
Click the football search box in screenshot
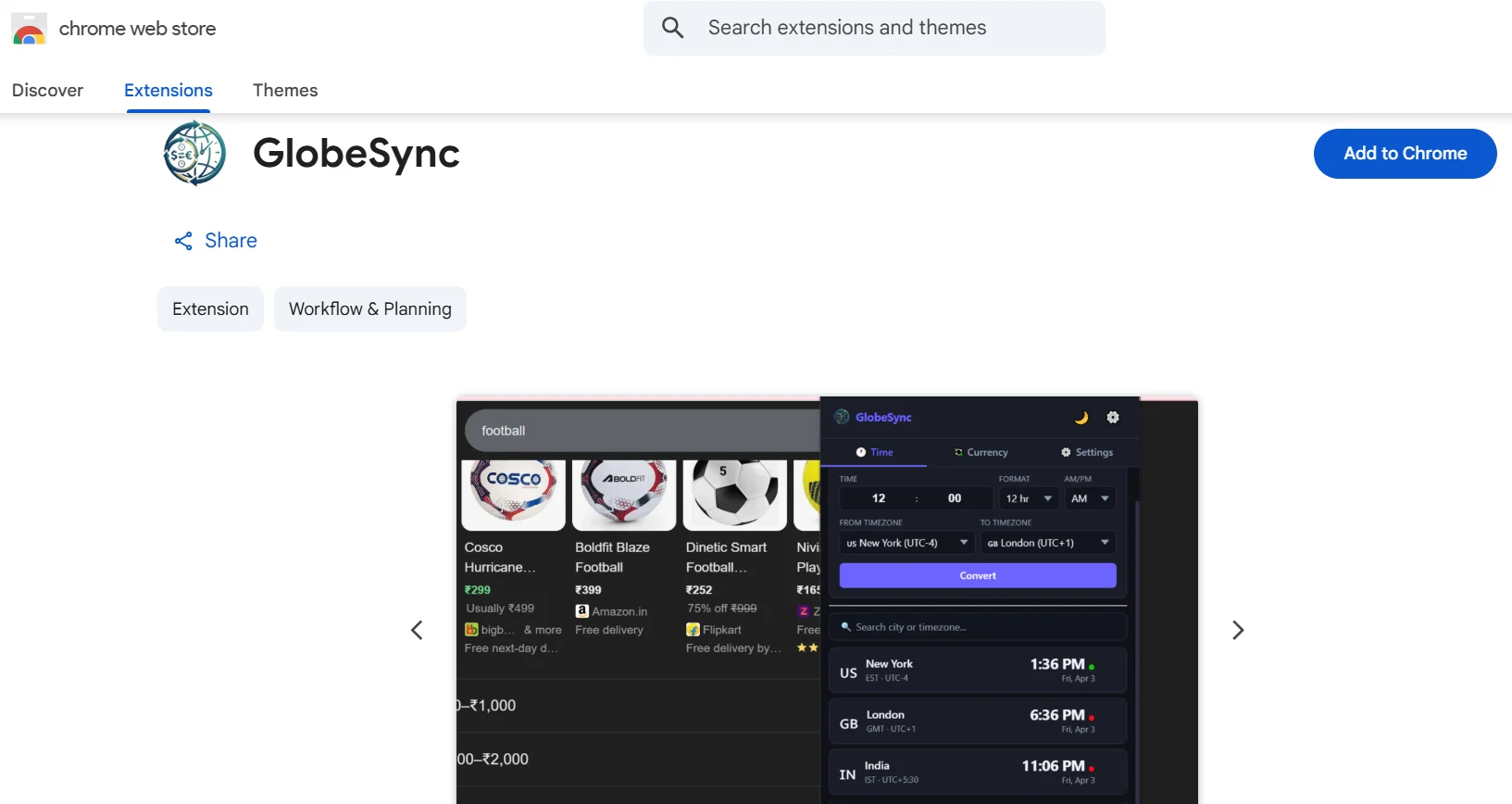[x=641, y=431]
